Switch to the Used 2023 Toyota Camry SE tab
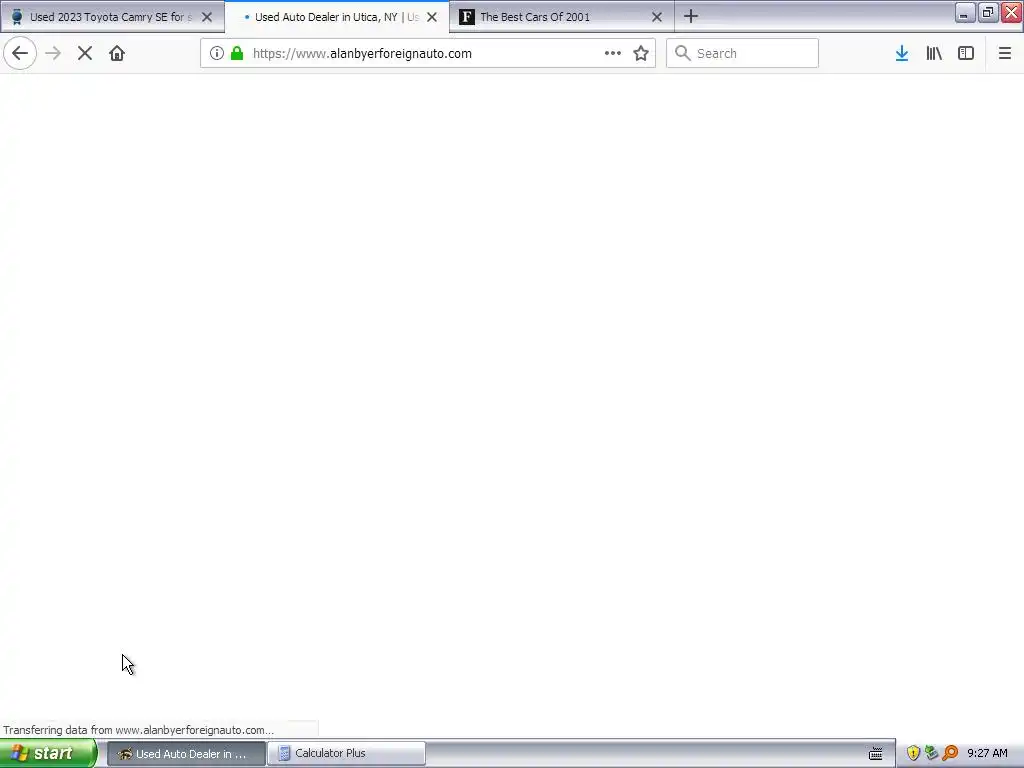The image size is (1024, 768). 112,17
